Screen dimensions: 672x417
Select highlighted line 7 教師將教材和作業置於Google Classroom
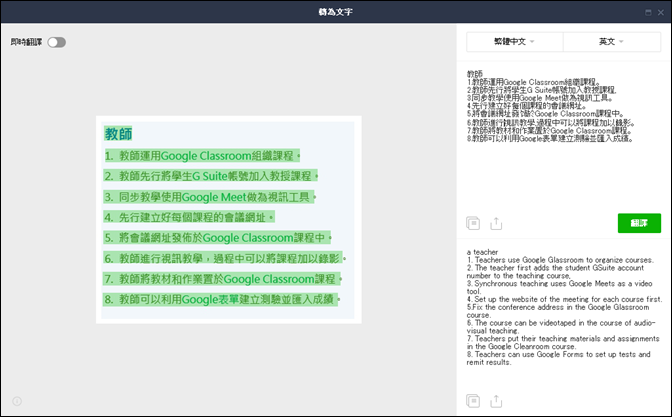point(222,279)
